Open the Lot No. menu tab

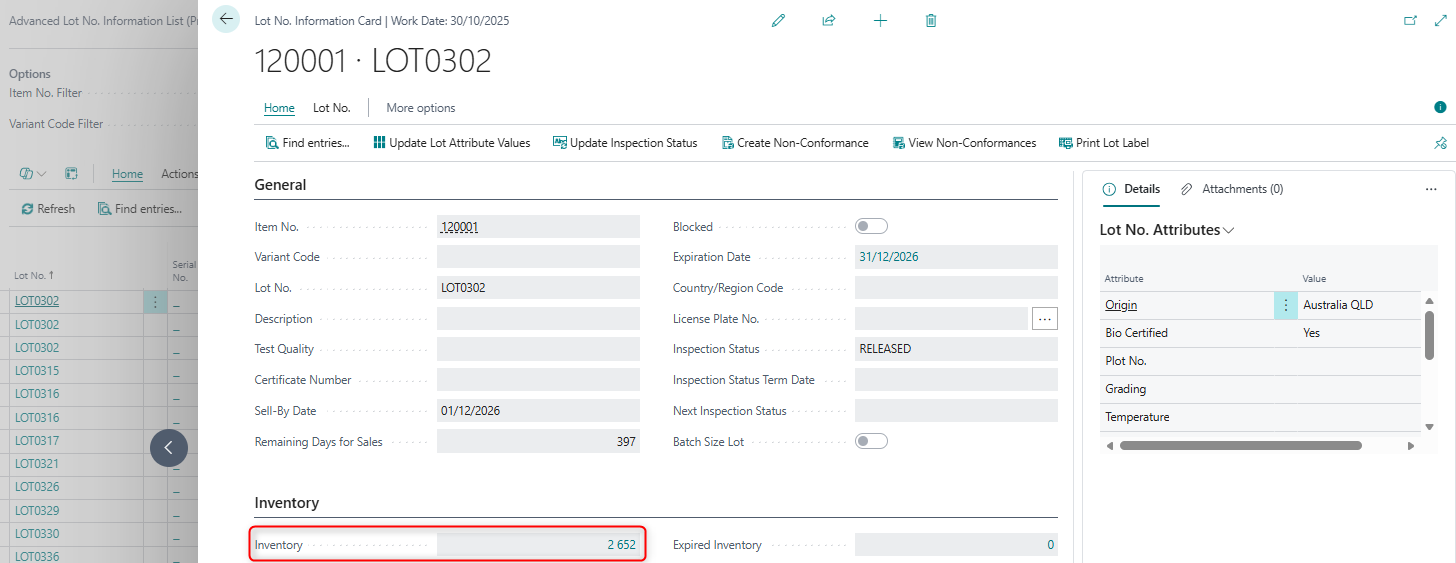[331, 108]
